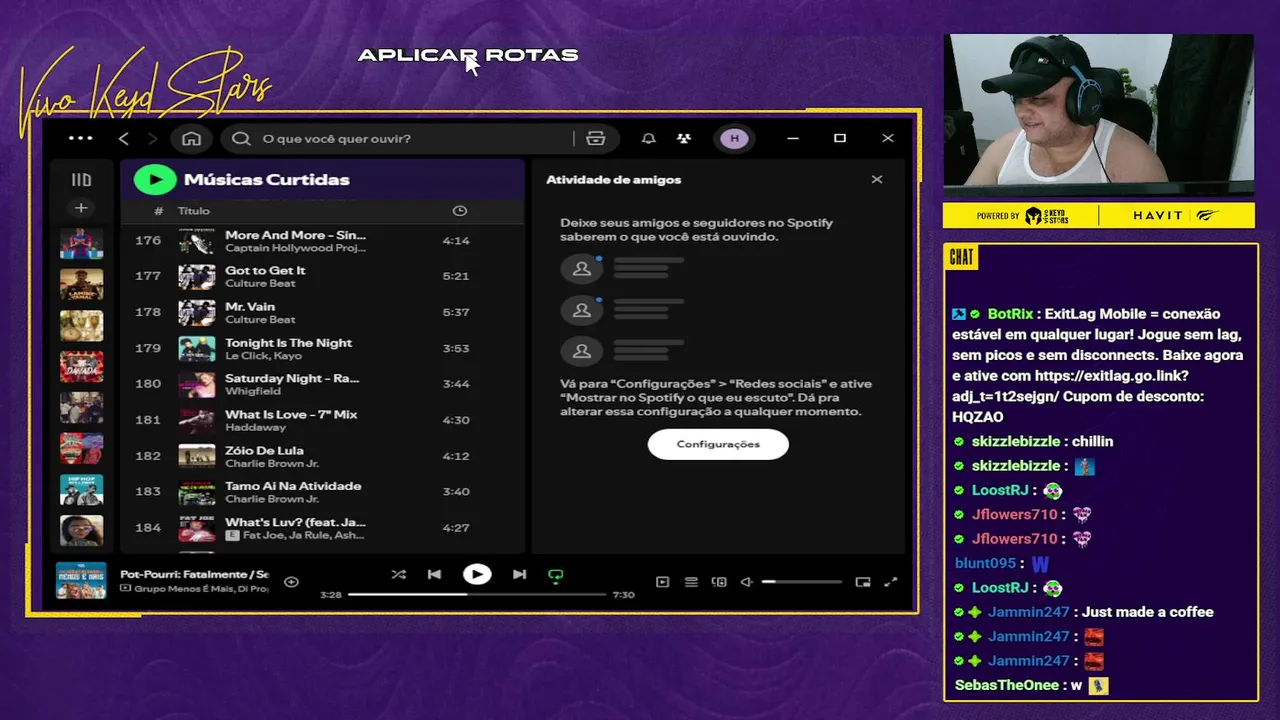Seek on the song progress bar
1280x720 pixels.
(x=477, y=594)
